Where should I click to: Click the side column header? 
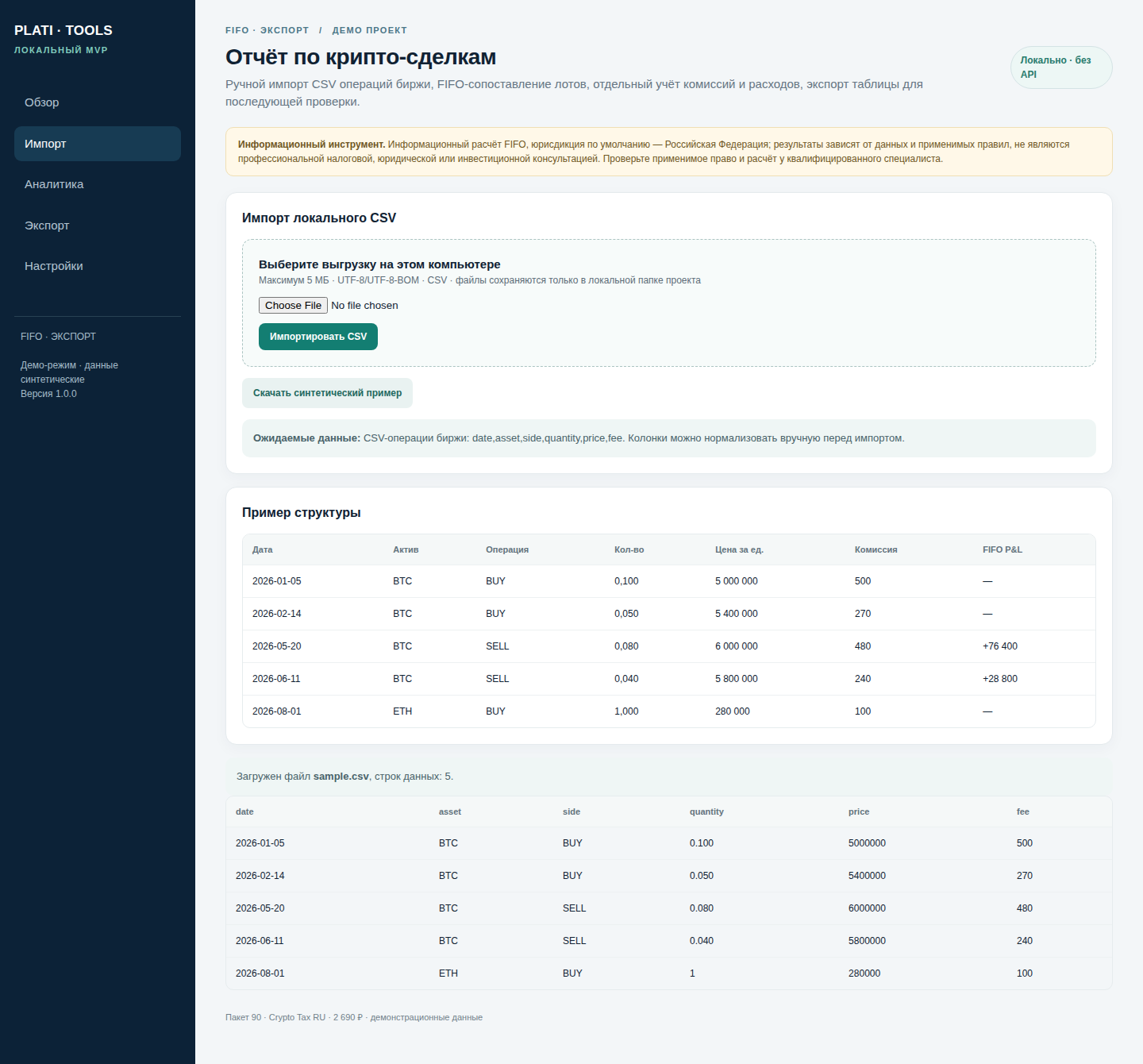point(571,811)
